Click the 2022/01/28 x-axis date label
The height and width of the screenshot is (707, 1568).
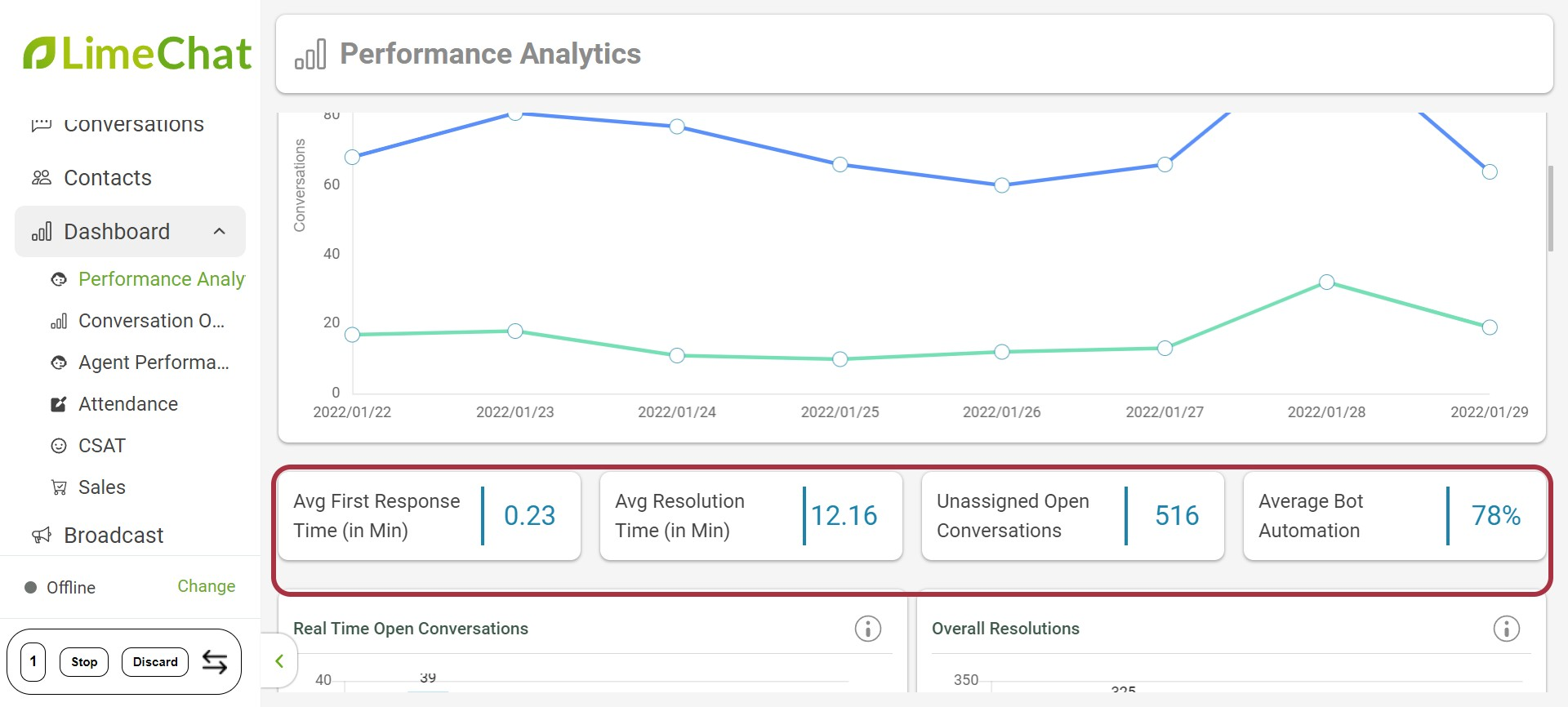click(1326, 412)
